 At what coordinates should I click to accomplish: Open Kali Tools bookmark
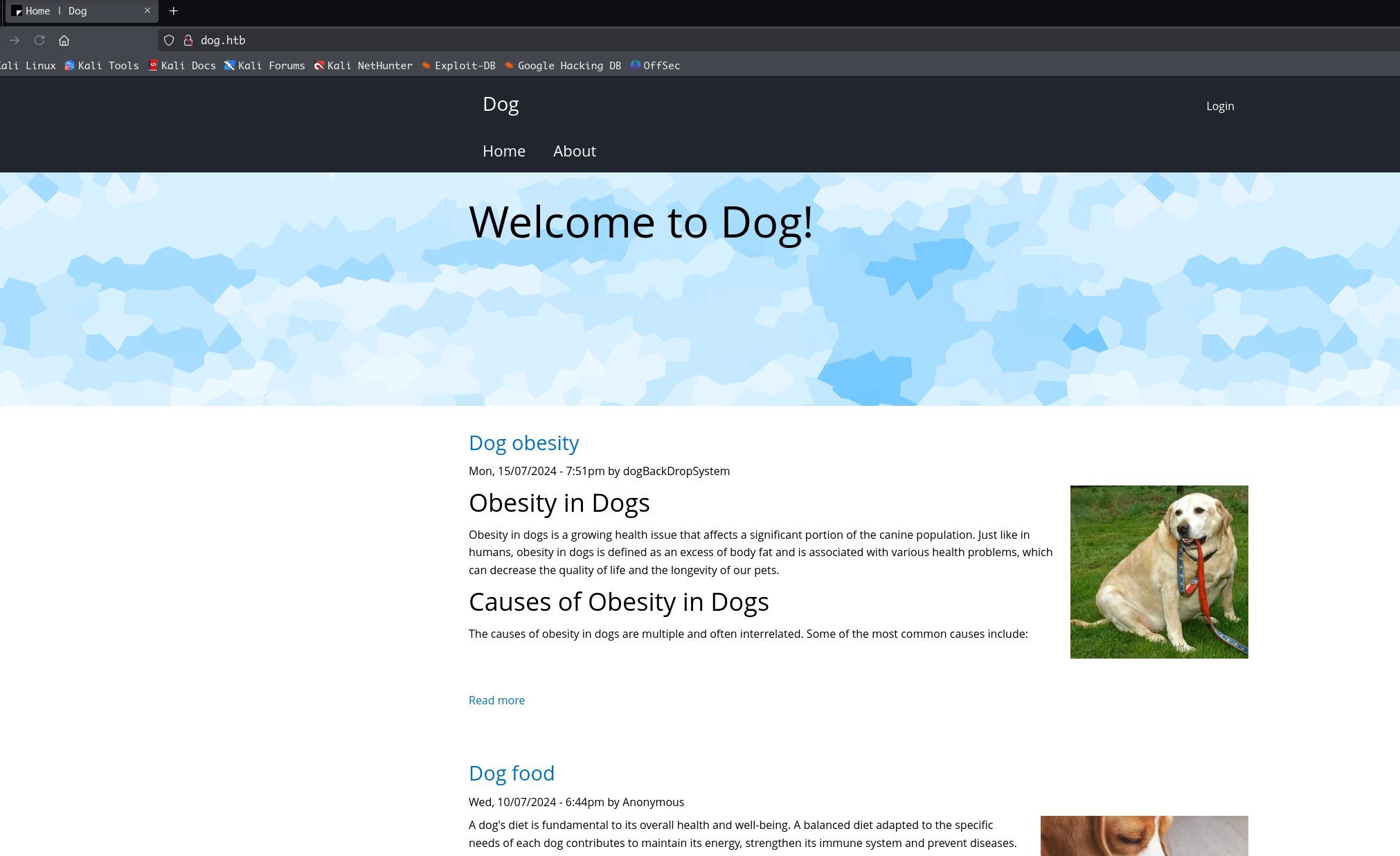click(102, 66)
